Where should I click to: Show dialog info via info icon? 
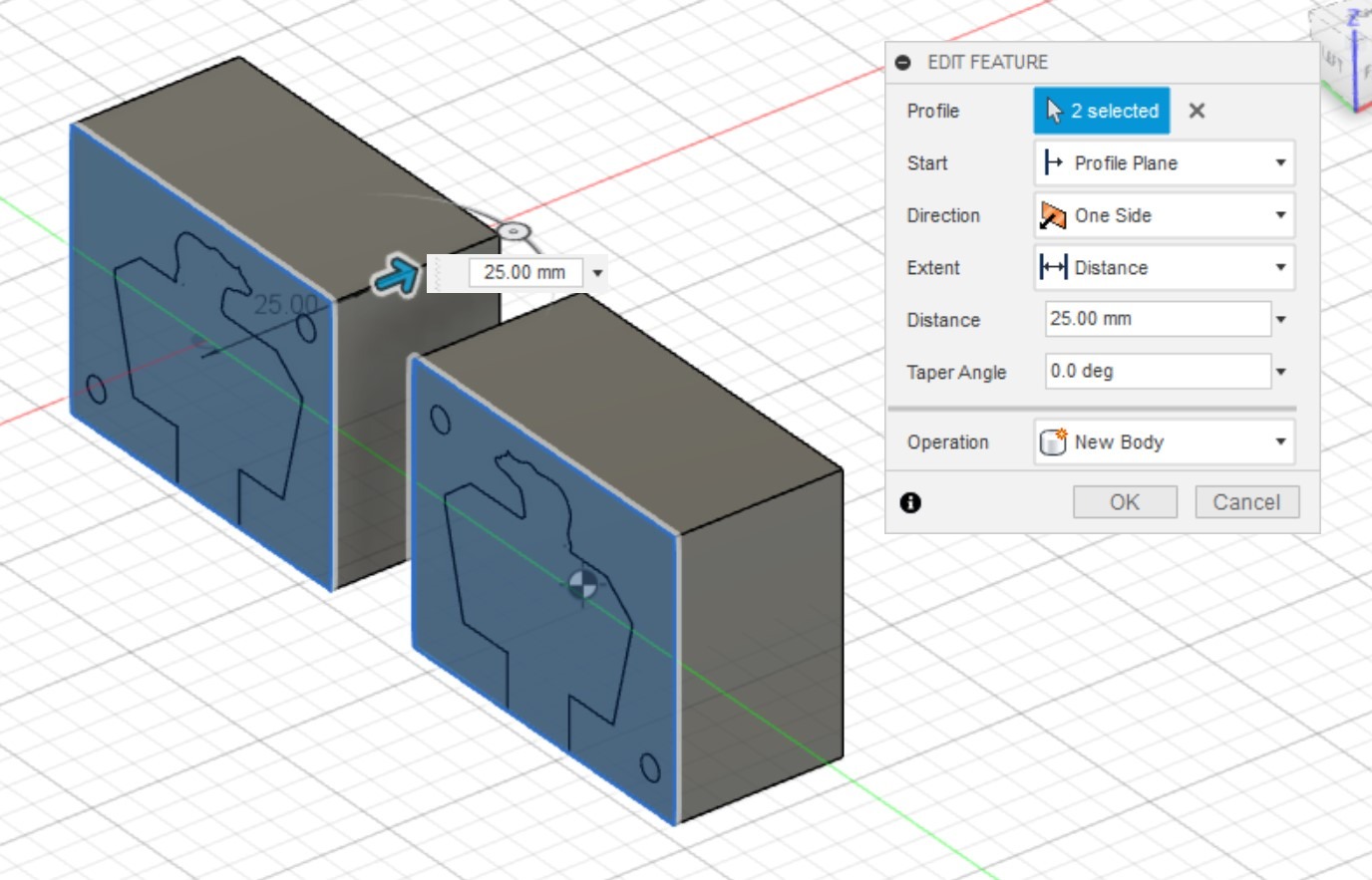(910, 502)
